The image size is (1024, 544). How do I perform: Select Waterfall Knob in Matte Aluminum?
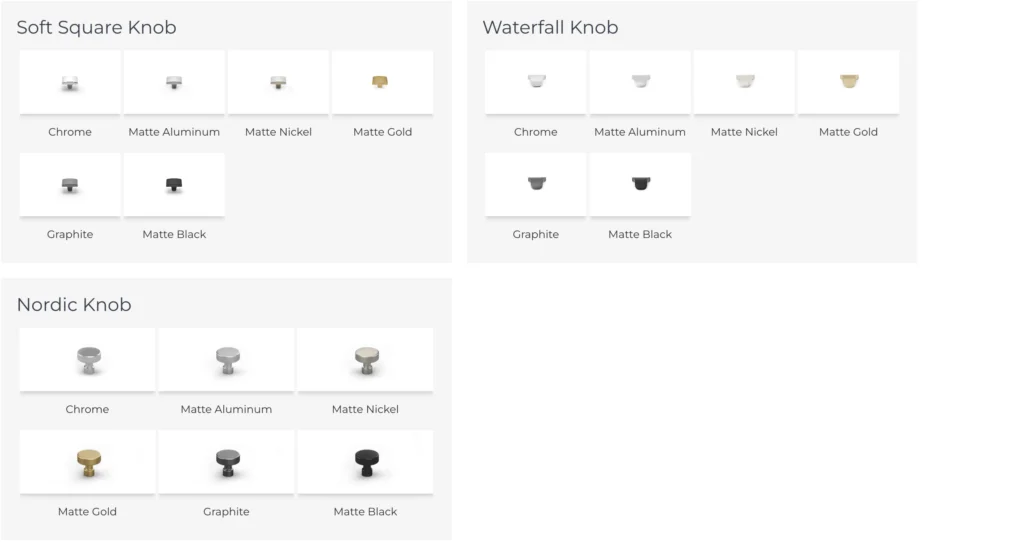pos(640,82)
